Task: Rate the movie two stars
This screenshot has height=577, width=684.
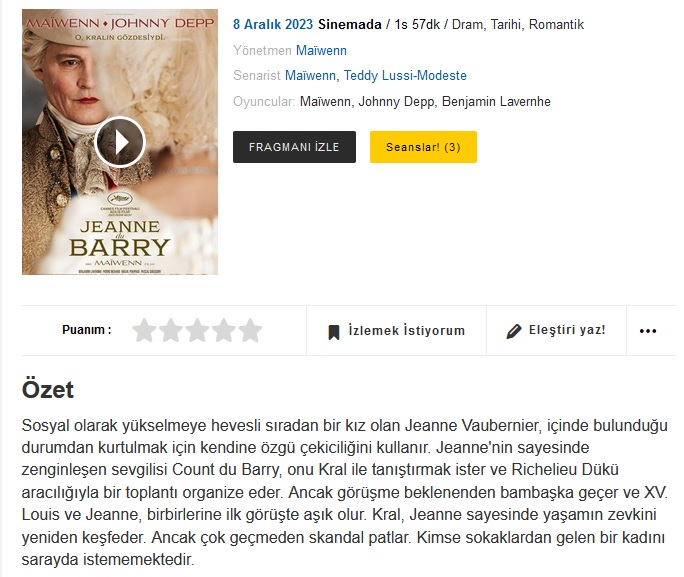Action: click(171, 330)
